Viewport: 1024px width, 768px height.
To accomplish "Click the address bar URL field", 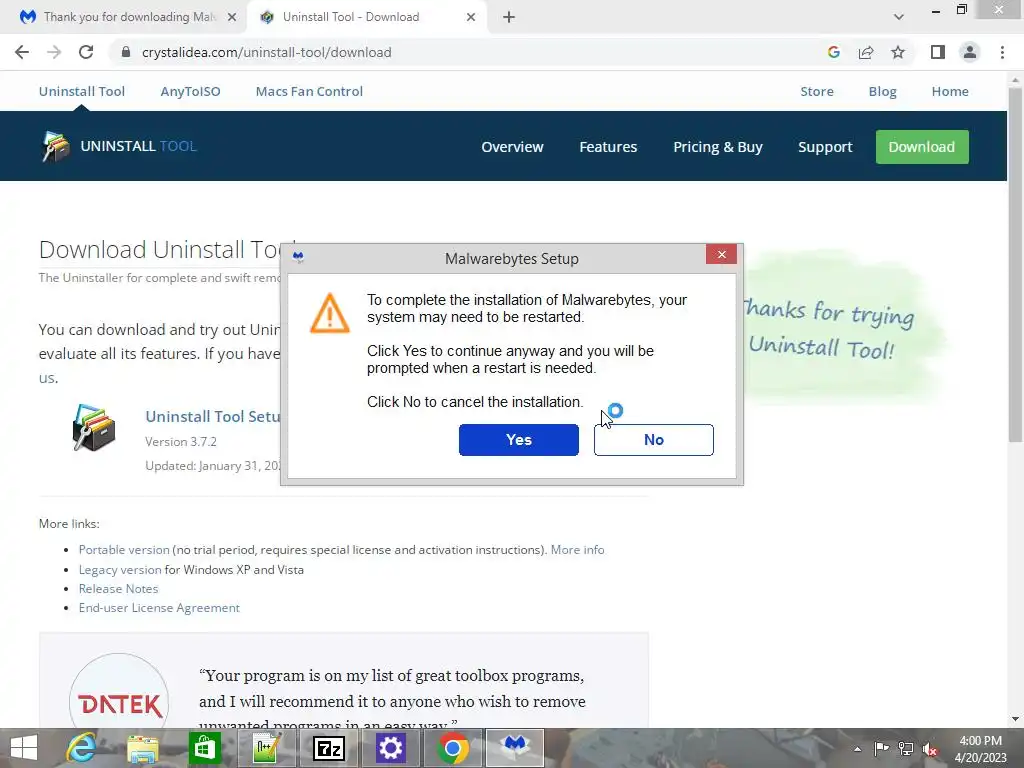I will pos(470,52).
